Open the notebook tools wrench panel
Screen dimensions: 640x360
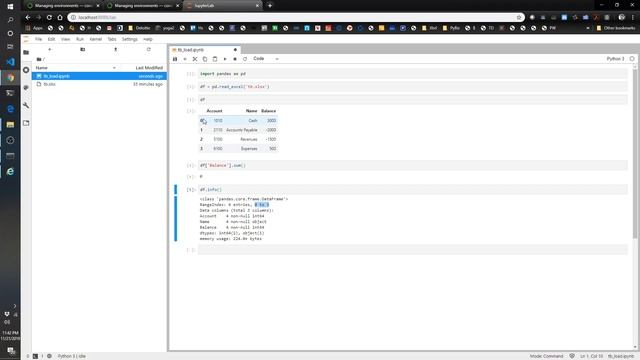(x=26, y=105)
